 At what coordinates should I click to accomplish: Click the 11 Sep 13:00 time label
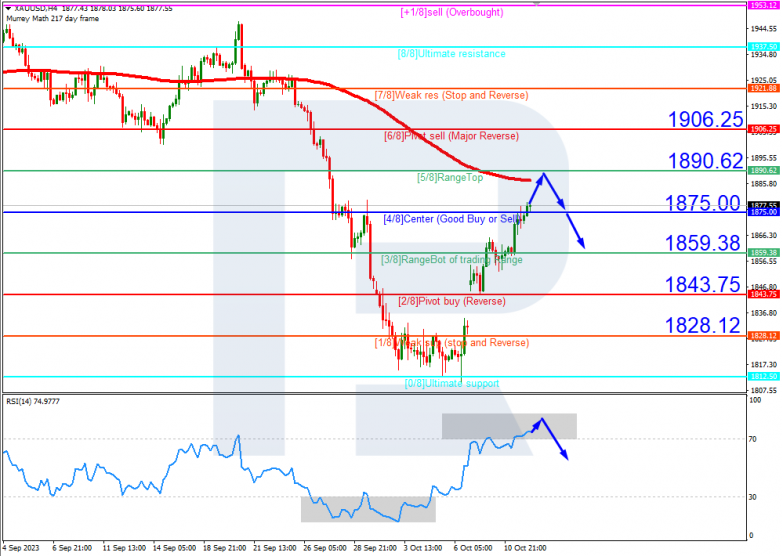click(x=125, y=548)
